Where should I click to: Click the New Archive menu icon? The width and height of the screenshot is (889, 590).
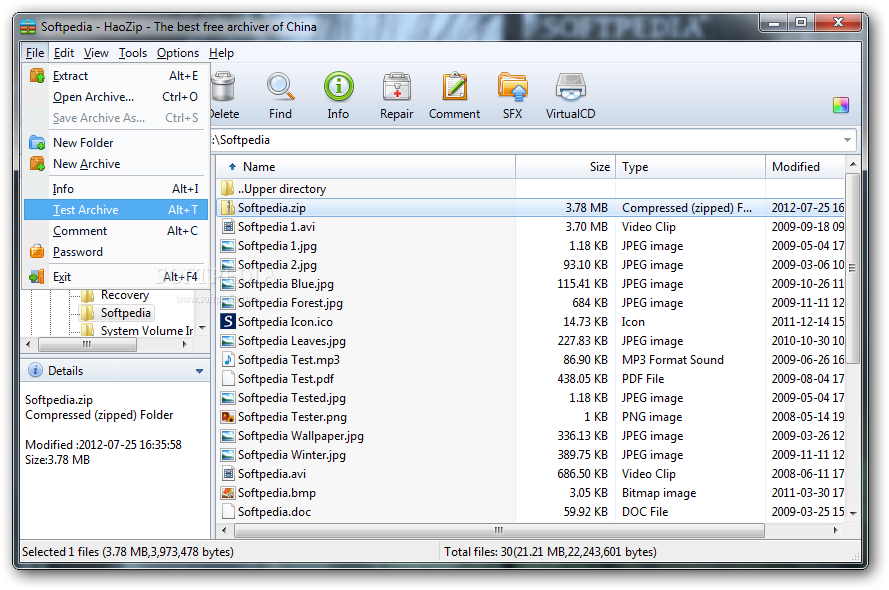coord(37,163)
